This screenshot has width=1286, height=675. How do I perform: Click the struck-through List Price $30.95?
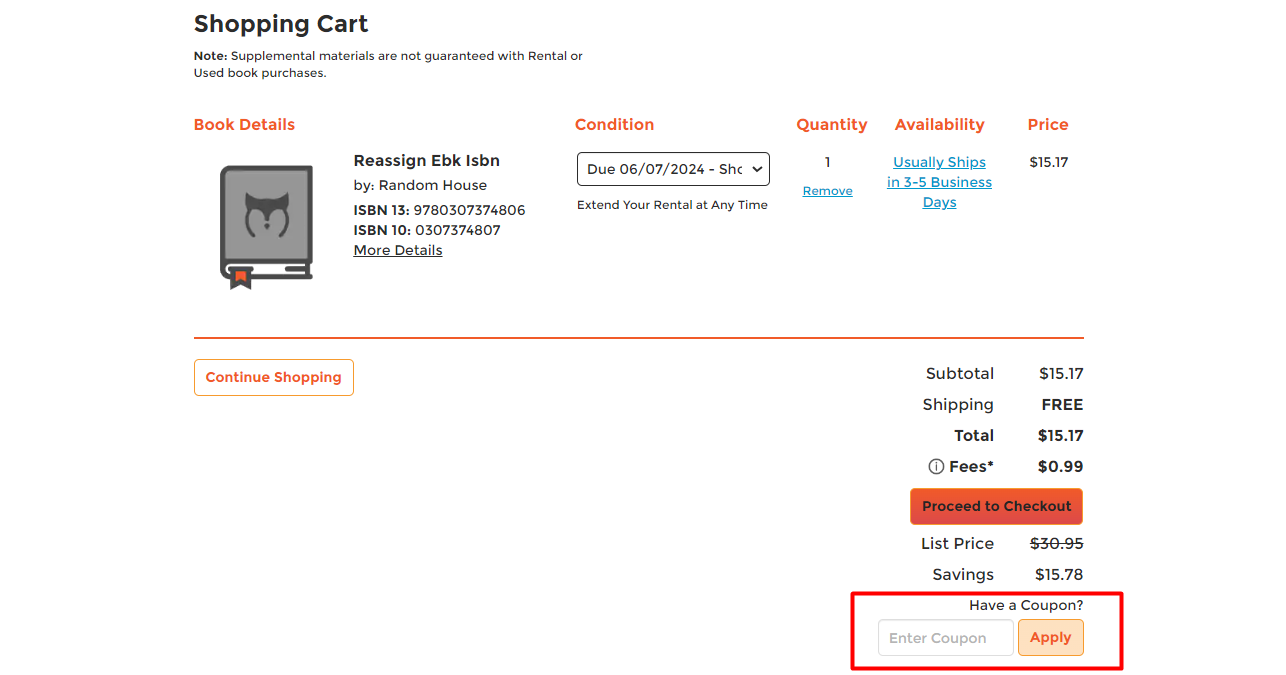click(1057, 544)
